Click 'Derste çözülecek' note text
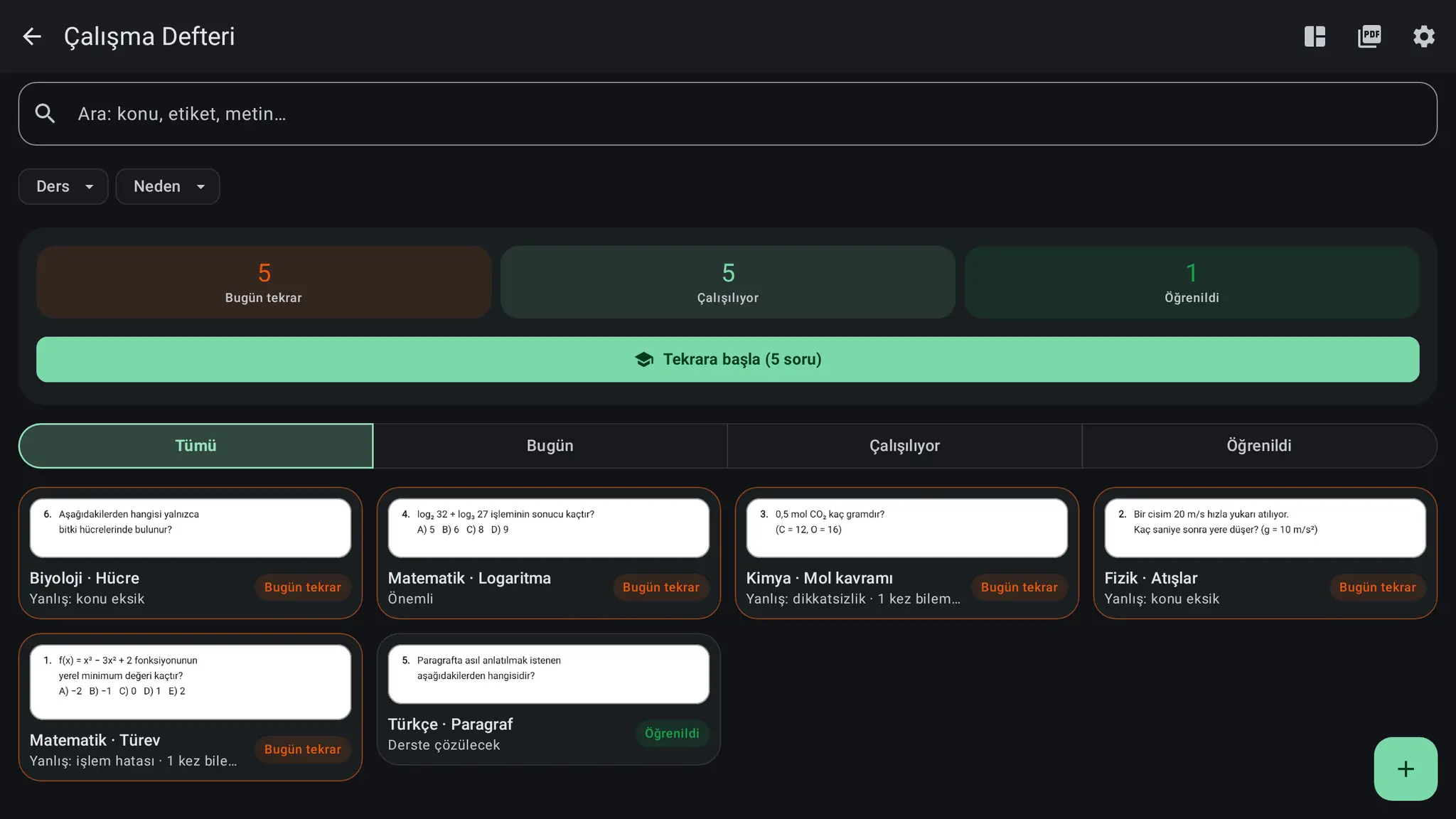This screenshot has height=819, width=1456. pyautogui.click(x=444, y=745)
